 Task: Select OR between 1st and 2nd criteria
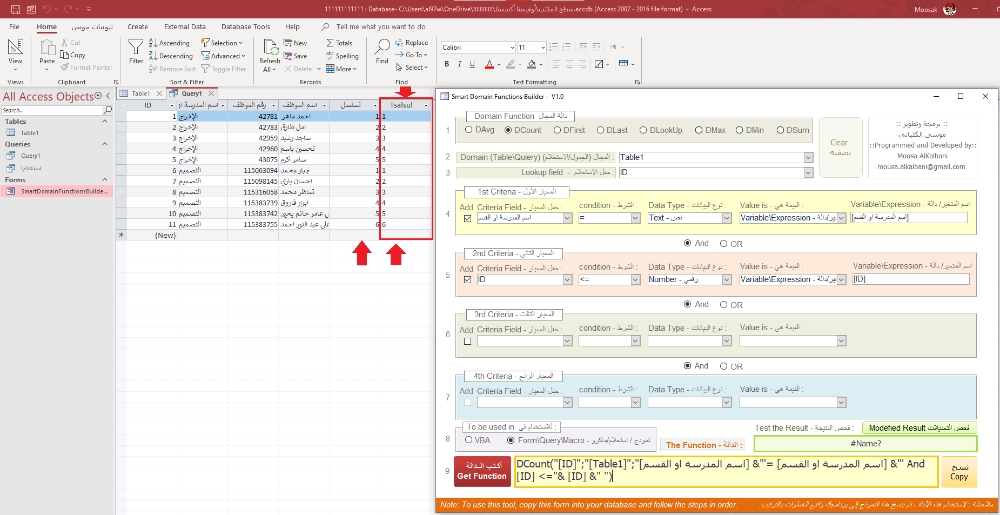pyautogui.click(x=723, y=243)
